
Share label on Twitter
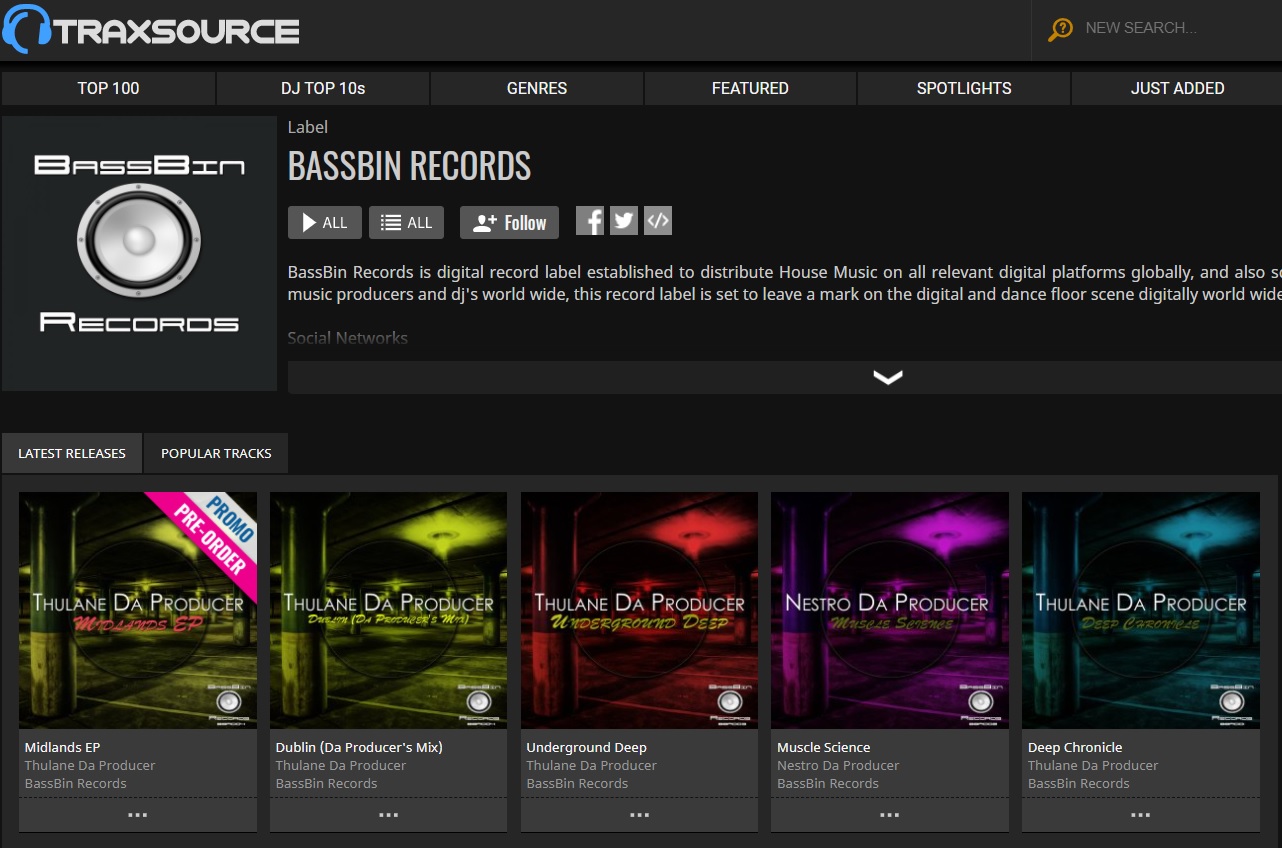pyautogui.click(x=624, y=221)
